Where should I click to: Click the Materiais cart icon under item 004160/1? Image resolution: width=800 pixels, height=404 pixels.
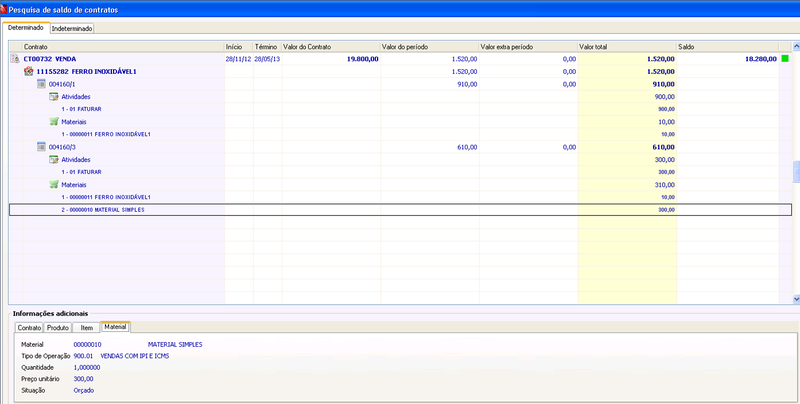54,121
